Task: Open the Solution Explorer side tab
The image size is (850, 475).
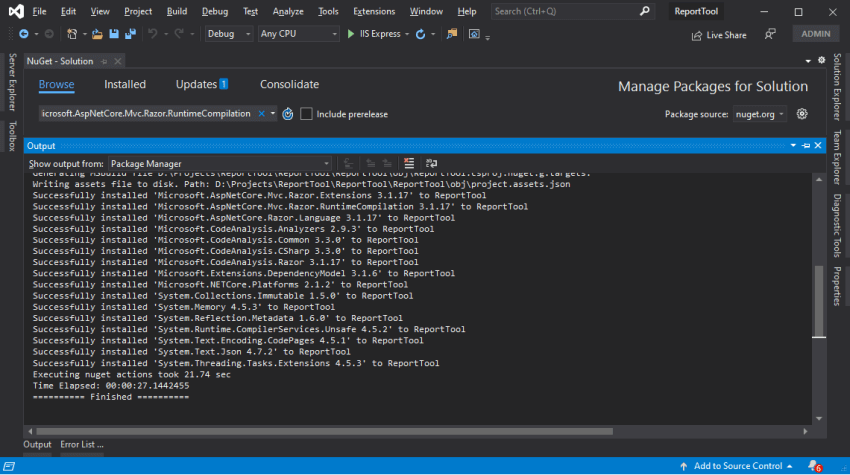Action: 838,87
